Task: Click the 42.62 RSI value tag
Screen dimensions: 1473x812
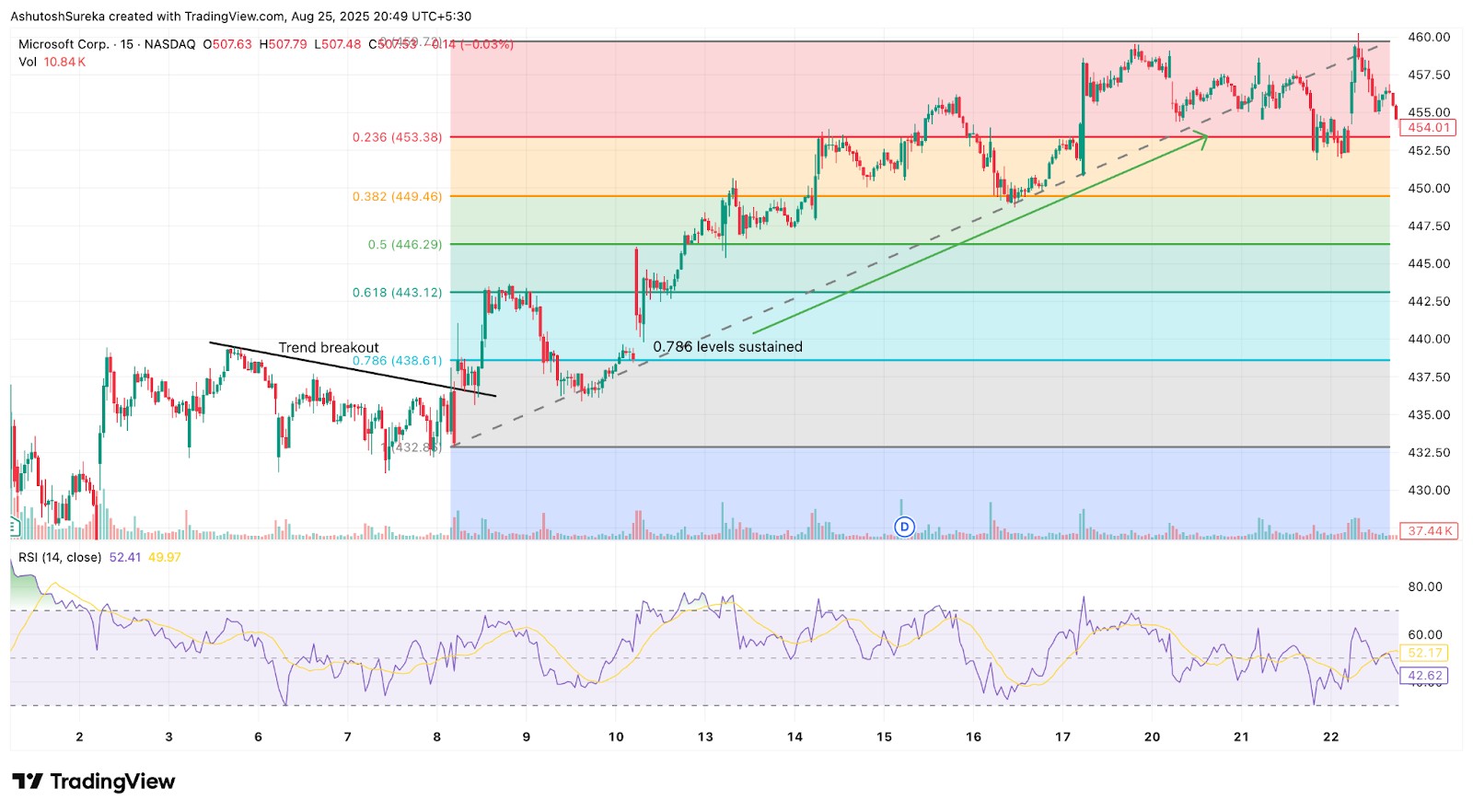Action: pos(1424,676)
